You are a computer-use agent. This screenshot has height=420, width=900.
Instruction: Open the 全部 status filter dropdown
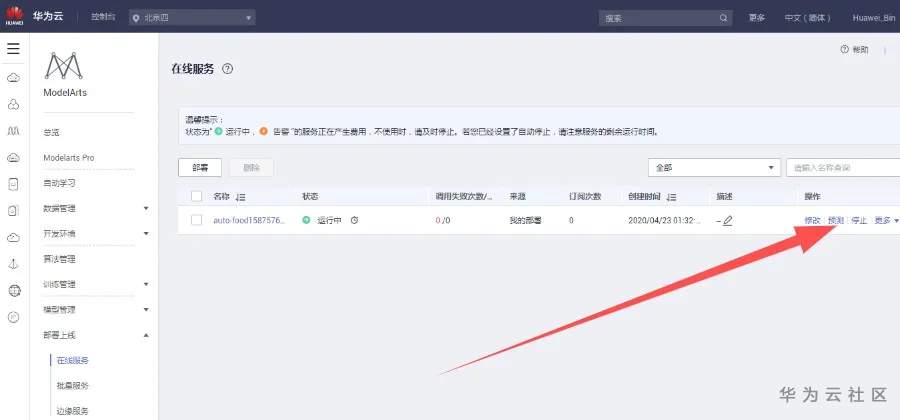[x=714, y=168]
